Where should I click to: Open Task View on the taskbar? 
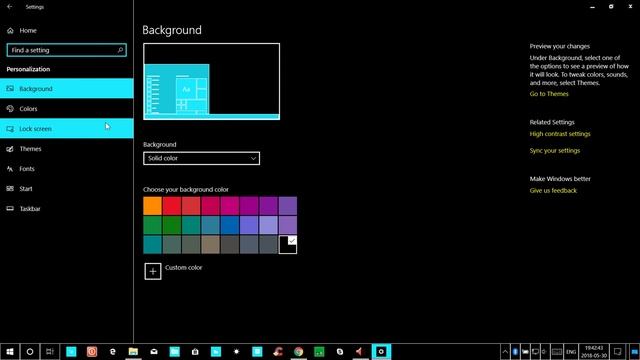(x=50, y=351)
